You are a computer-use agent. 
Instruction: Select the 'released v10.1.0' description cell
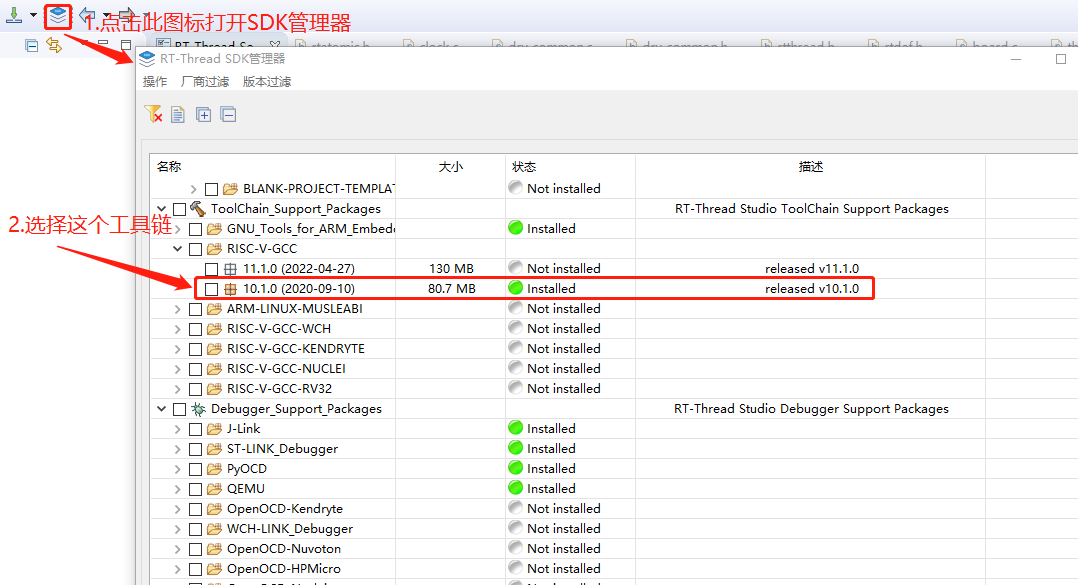pyautogui.click(x=812, y=289)
